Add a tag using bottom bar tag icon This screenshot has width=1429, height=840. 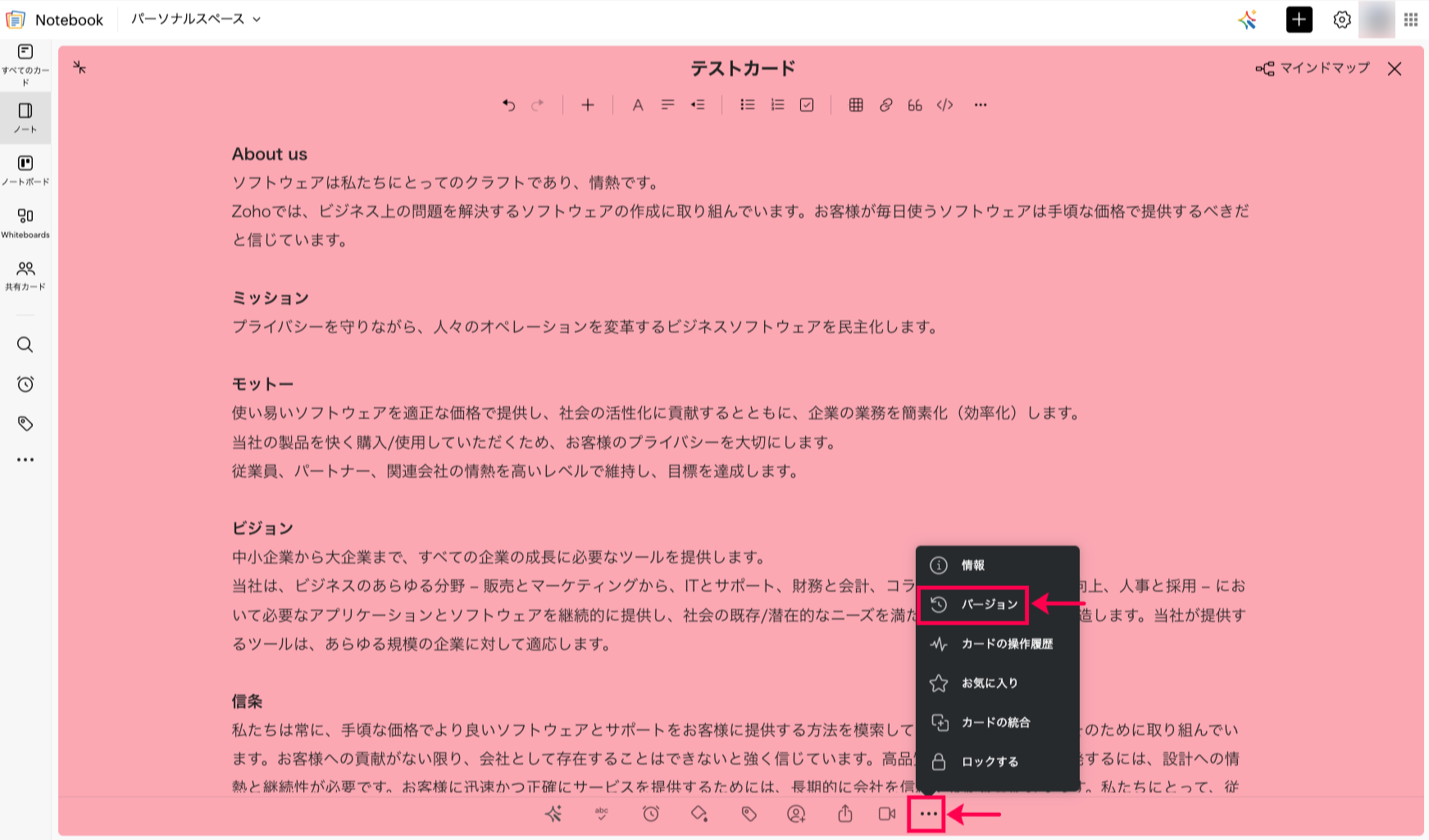(749, 814)
